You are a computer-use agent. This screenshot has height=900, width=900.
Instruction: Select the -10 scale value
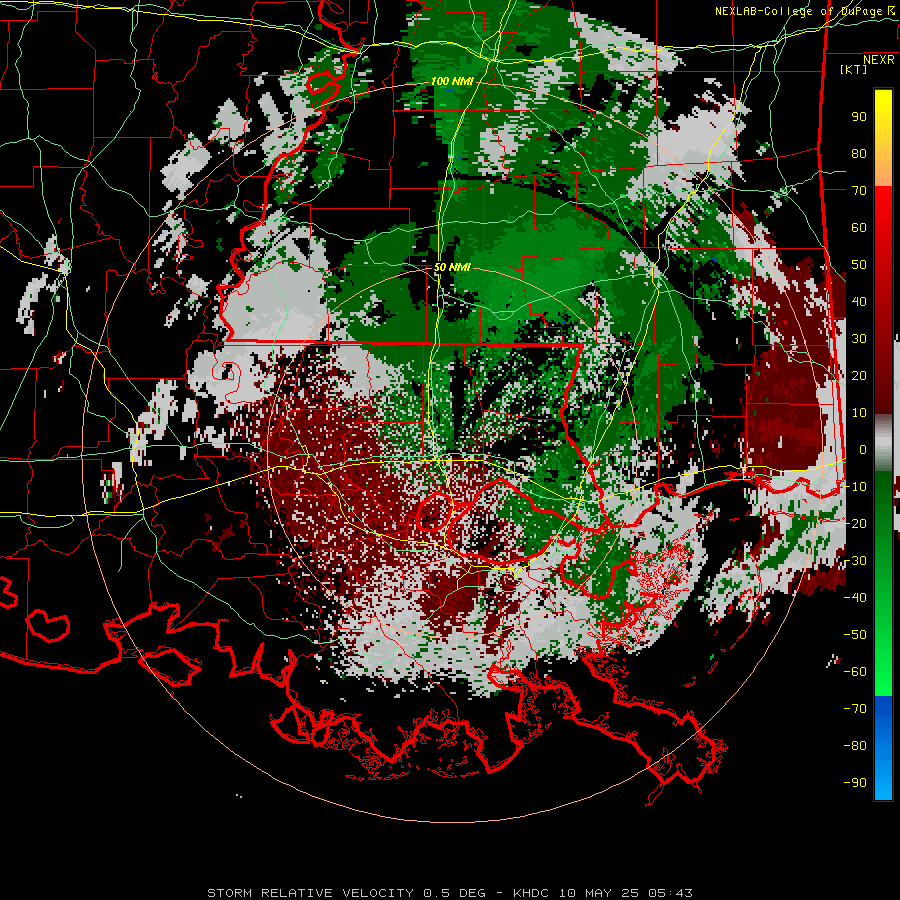[855, 487]
